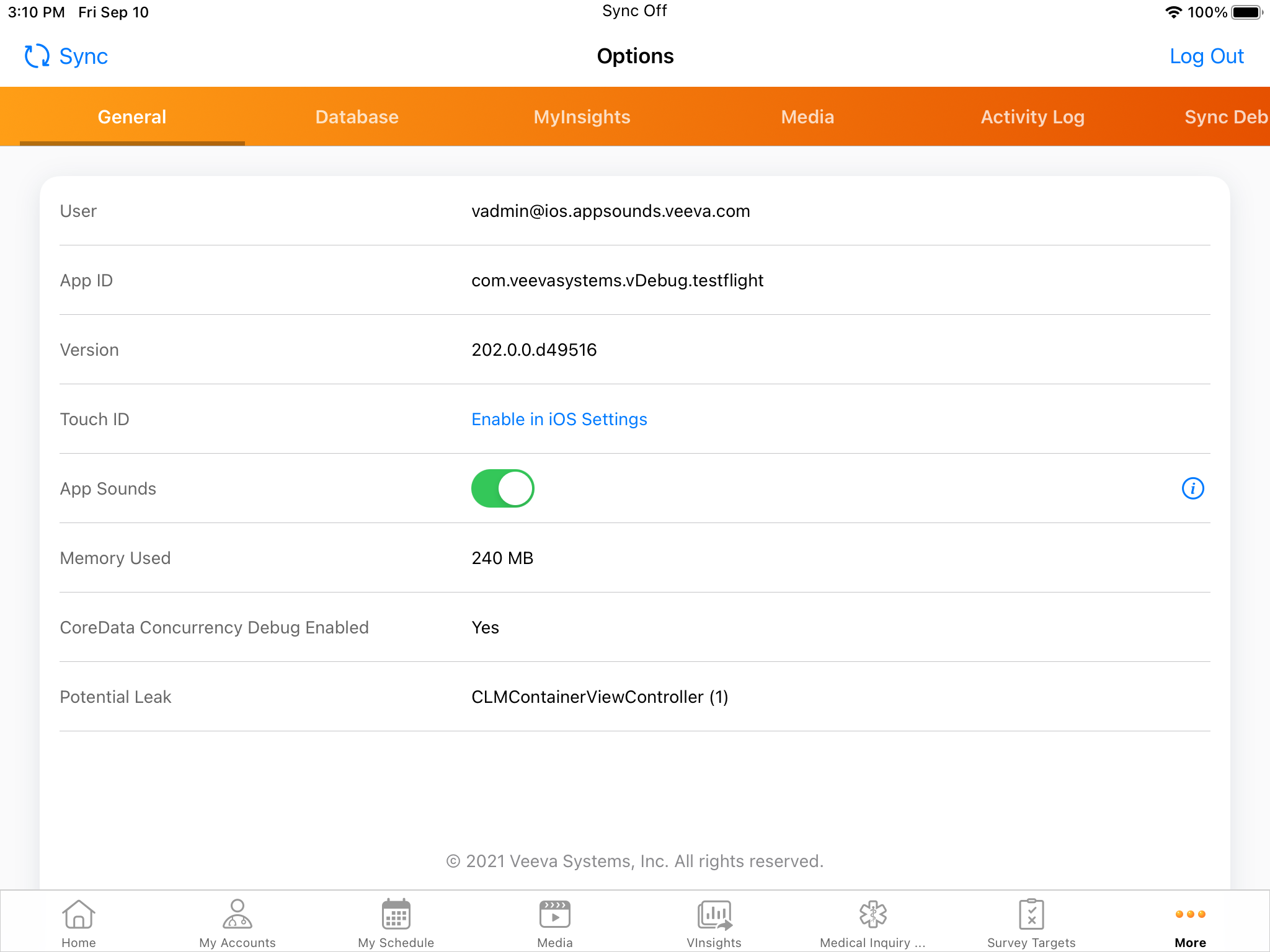Select the Sync Debug tab

1225,117
